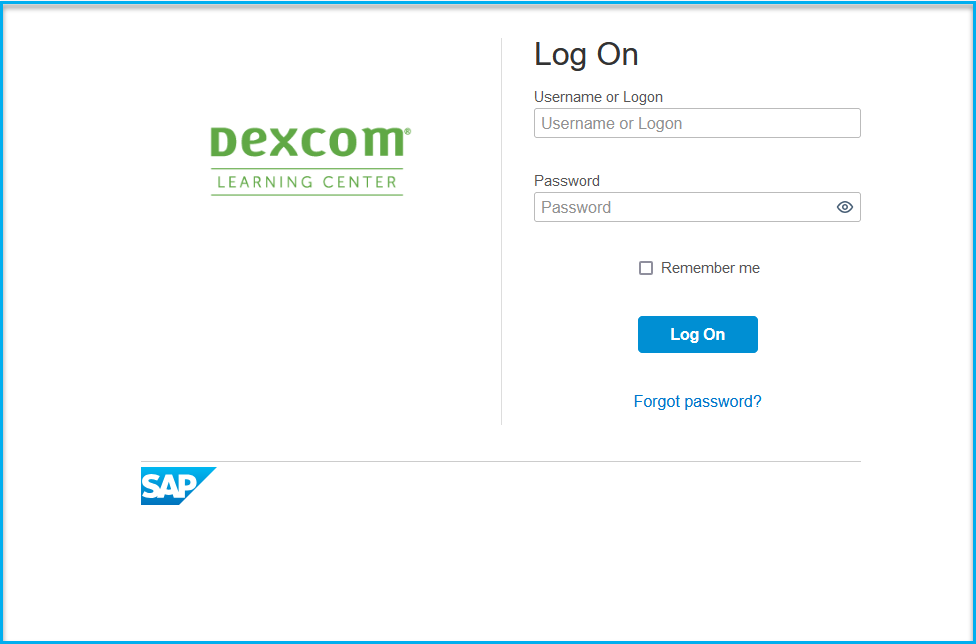Click the vertical divider beside the login form
Image resolution: width=976 pixels, height=644 pixels.
click(502, 231)
